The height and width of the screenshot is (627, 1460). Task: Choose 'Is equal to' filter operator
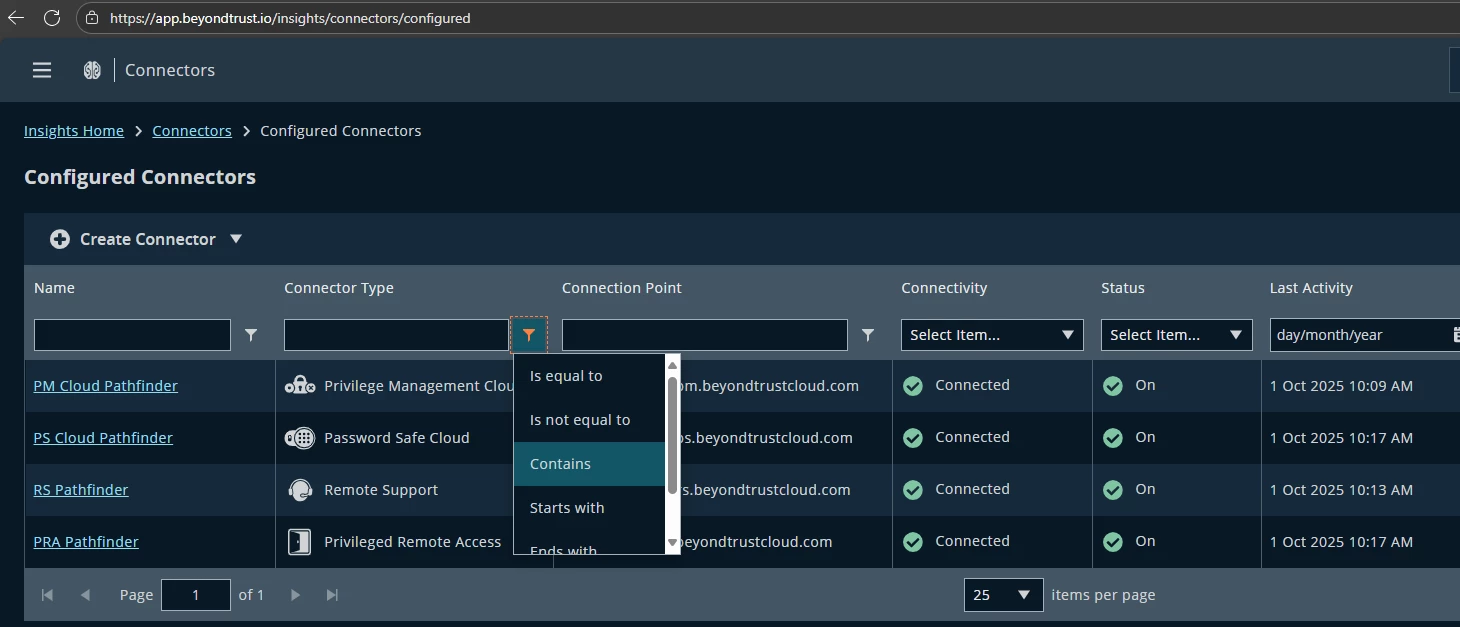pyautogui.click(x=589, y=376)
